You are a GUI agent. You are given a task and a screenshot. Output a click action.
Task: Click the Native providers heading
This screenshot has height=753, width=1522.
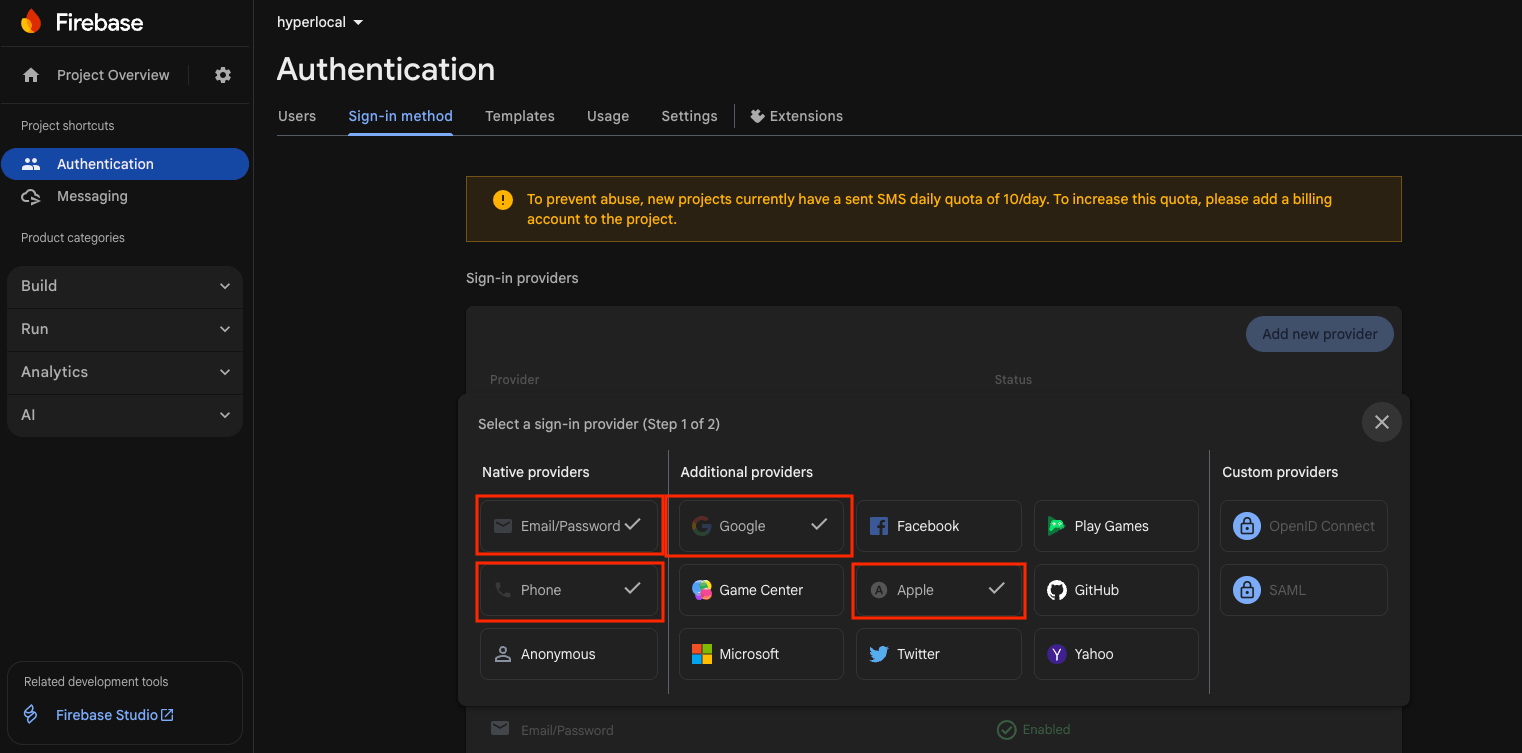(x=536, y=472)
